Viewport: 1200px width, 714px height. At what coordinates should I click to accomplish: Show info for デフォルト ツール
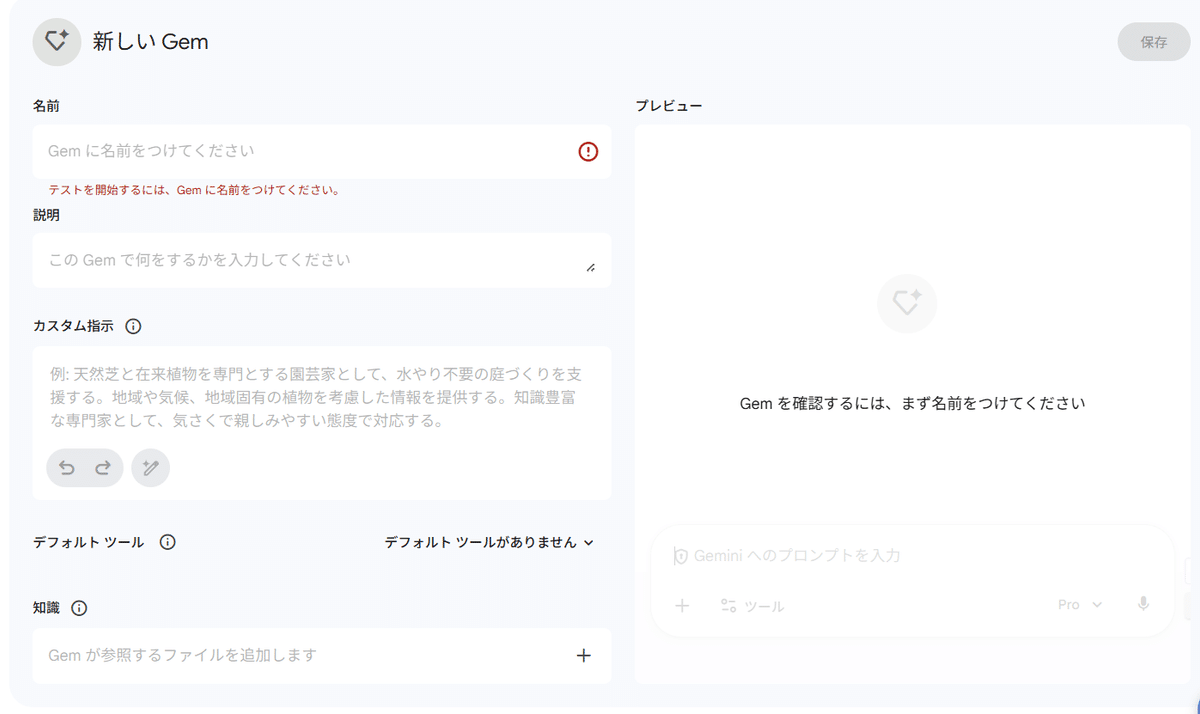(x=168, y=542)
